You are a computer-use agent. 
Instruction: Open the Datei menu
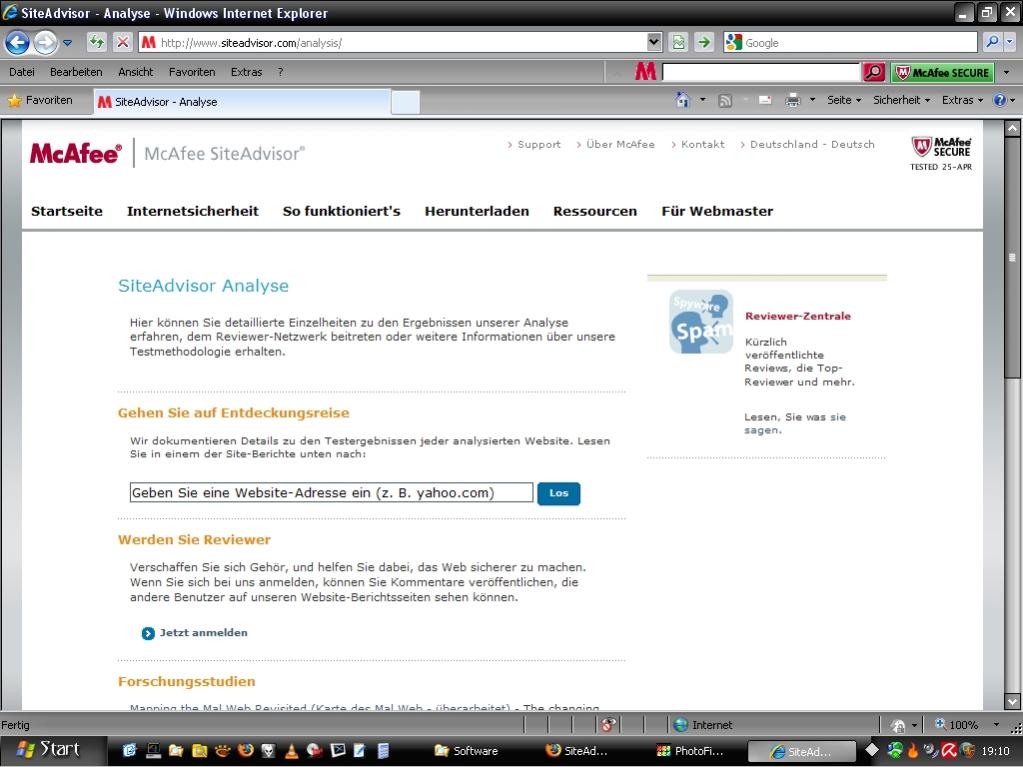(22, 72)
